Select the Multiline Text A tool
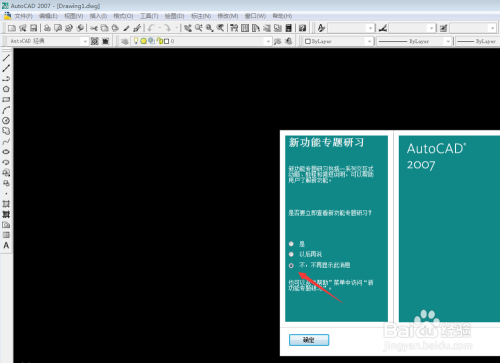The height and width of the screenshot is (363, 500). coord(6,246)
